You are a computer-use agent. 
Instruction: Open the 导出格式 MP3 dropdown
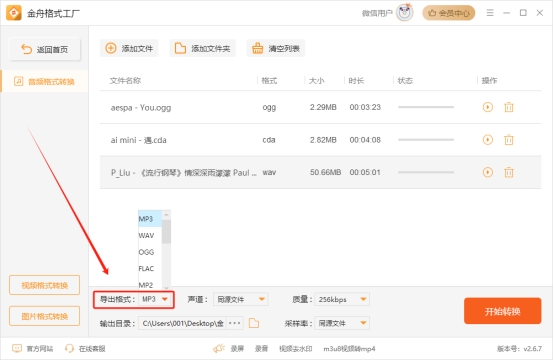click(x=155, y=299)
